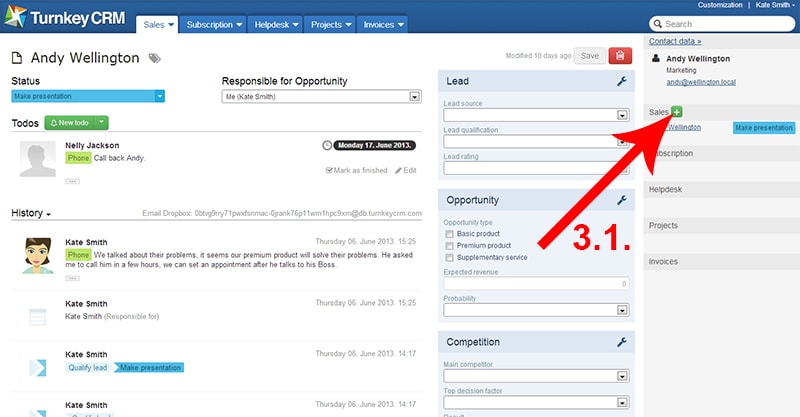This screenshot has height=417, width=800.
Task: Click the magnifier icon in search box
Action: click(x=658, y=24)
